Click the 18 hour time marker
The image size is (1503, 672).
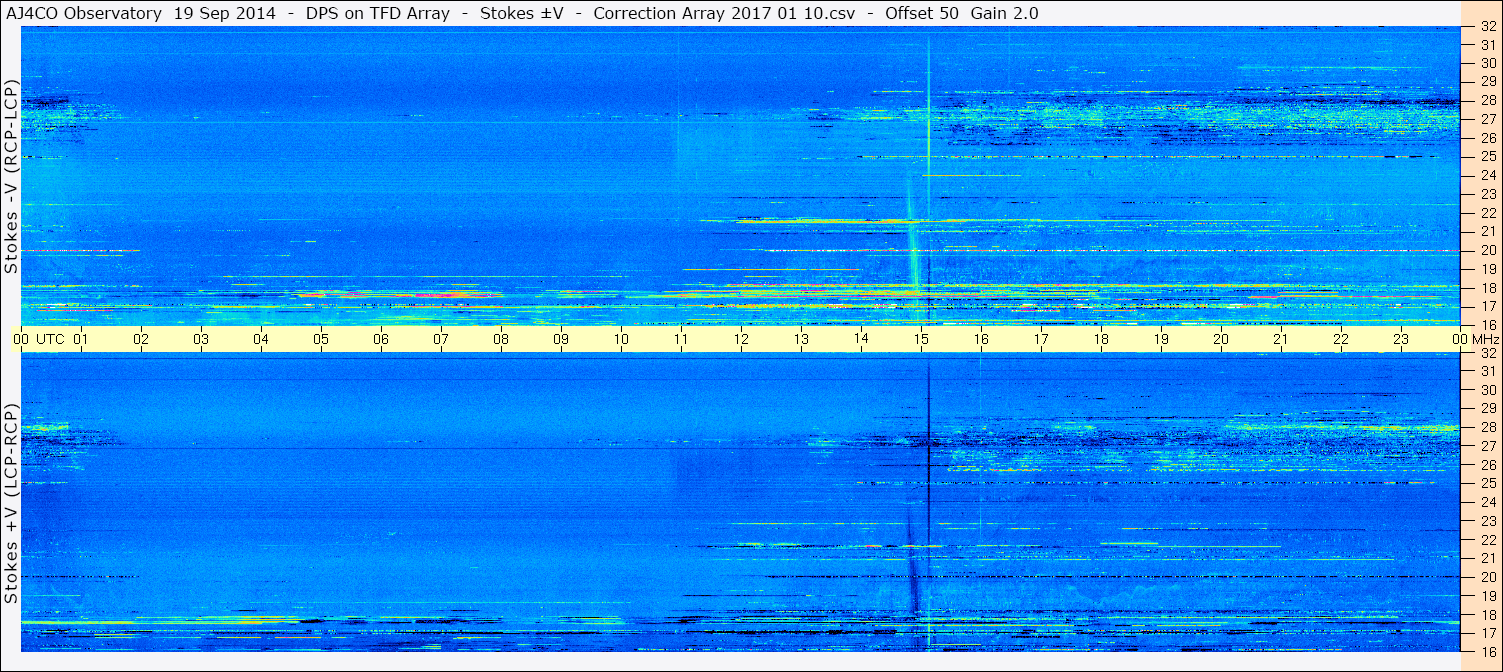pos(1101,339)
